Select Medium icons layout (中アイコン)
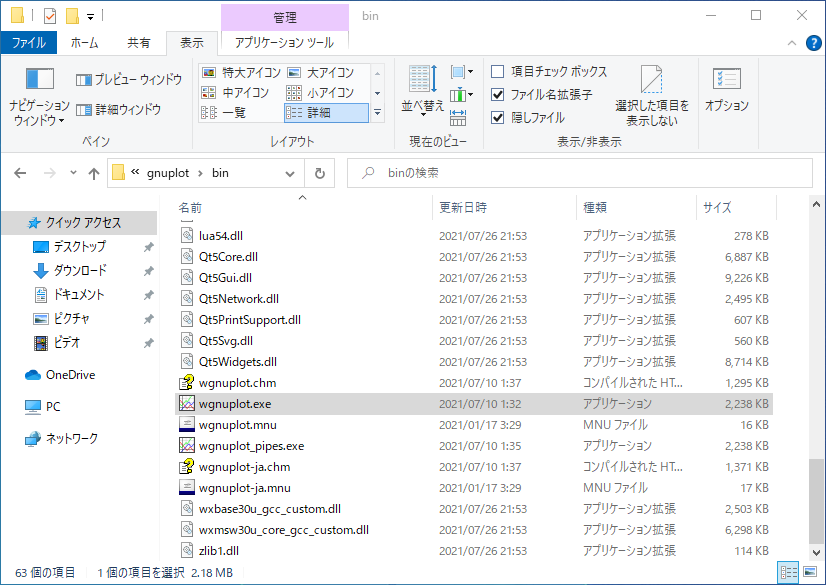This screenshot has width=826, height=585. 235,93
